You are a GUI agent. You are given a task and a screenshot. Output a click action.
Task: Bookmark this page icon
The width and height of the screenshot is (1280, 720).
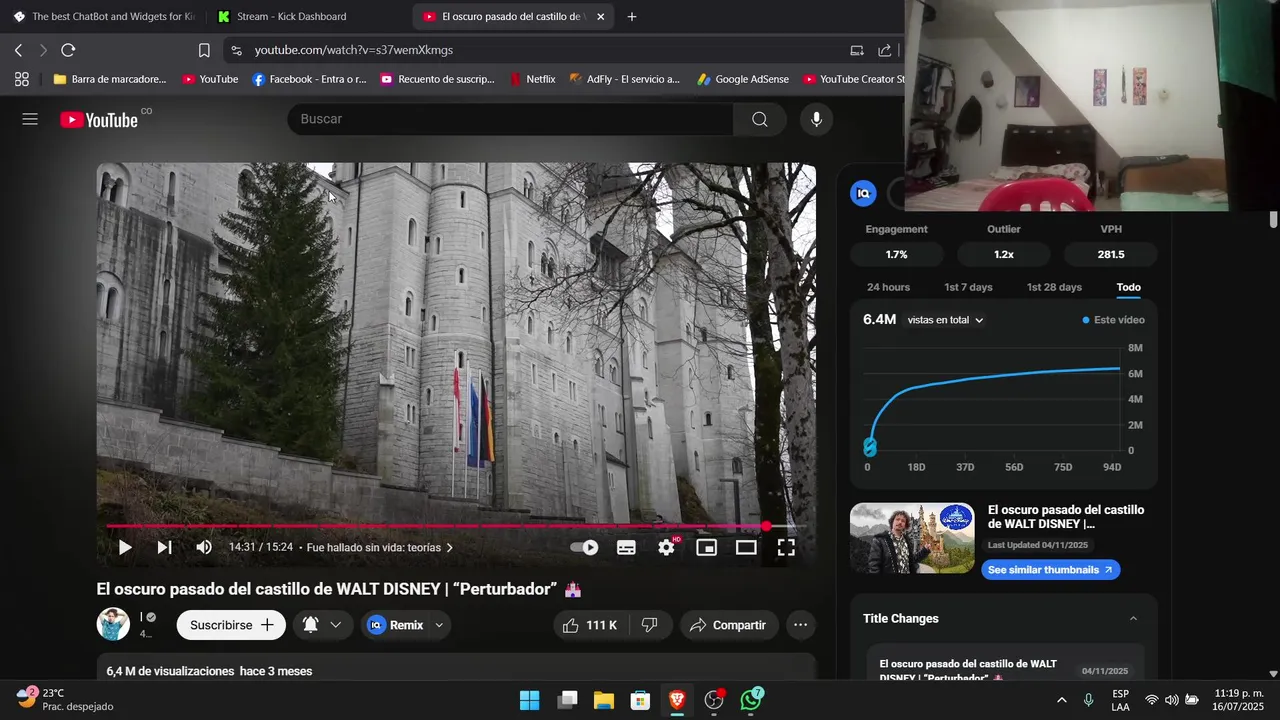pos(204,50)
